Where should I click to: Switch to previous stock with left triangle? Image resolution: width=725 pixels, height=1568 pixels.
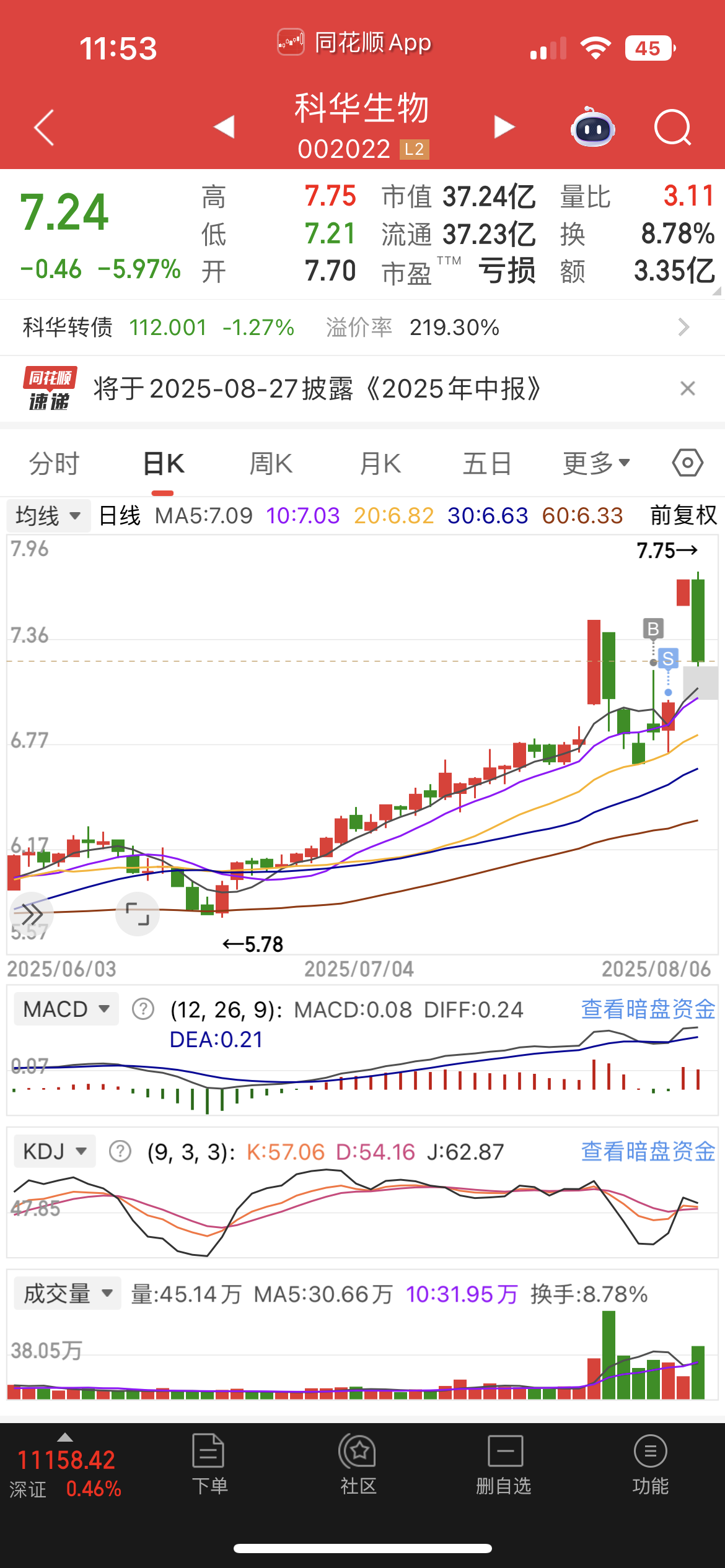224,126
